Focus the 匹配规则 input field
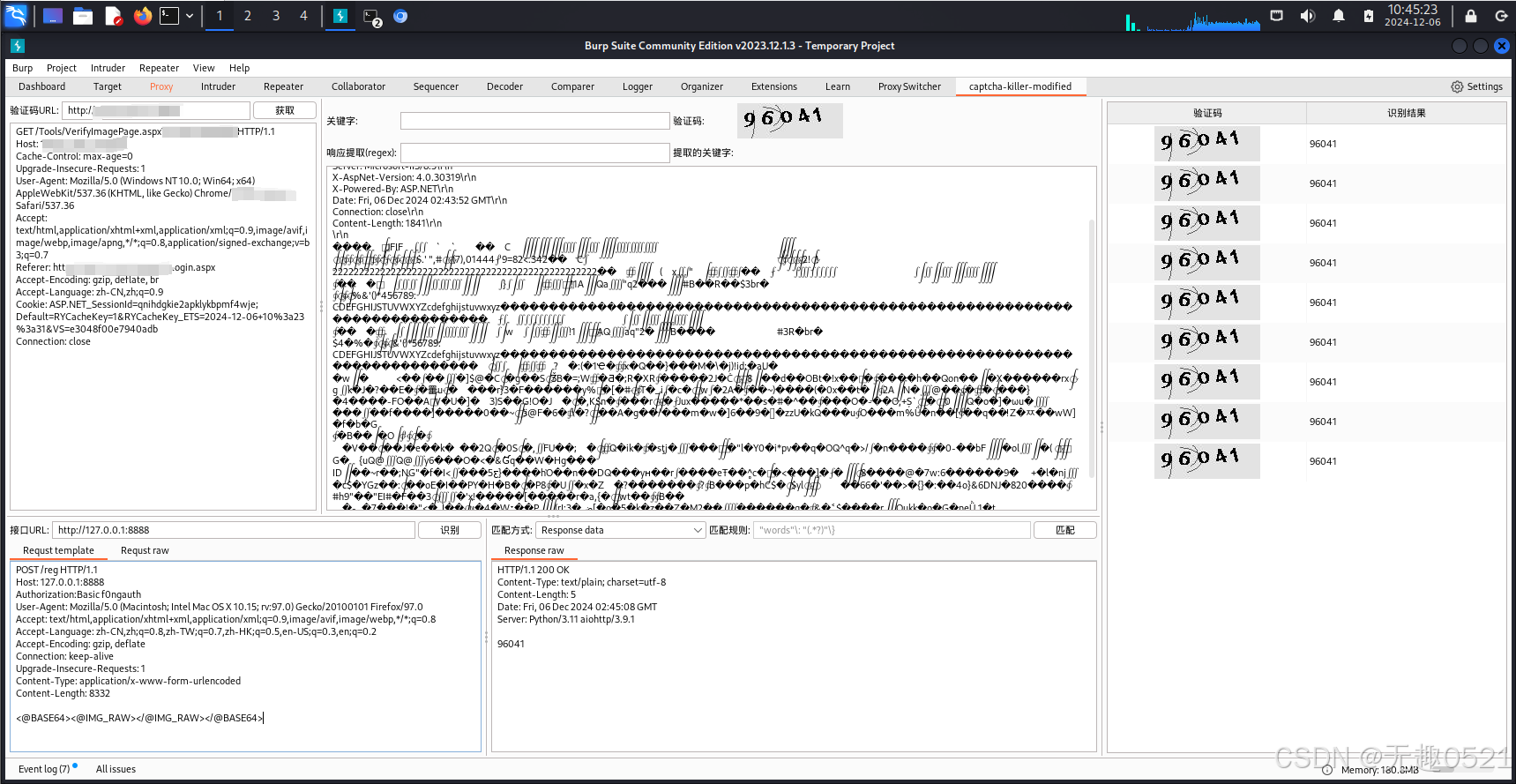The width and height of the screenshot is (1516, 784). (x=892, y=530)
